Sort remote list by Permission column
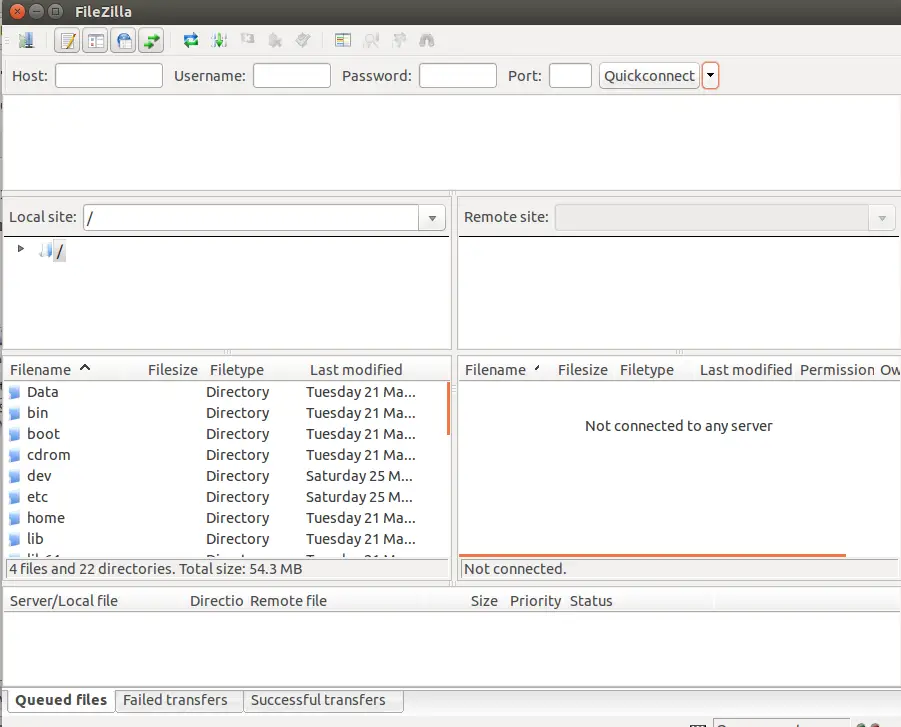The image size is (901, 727). pyautogui.click(x=837, y=370)
